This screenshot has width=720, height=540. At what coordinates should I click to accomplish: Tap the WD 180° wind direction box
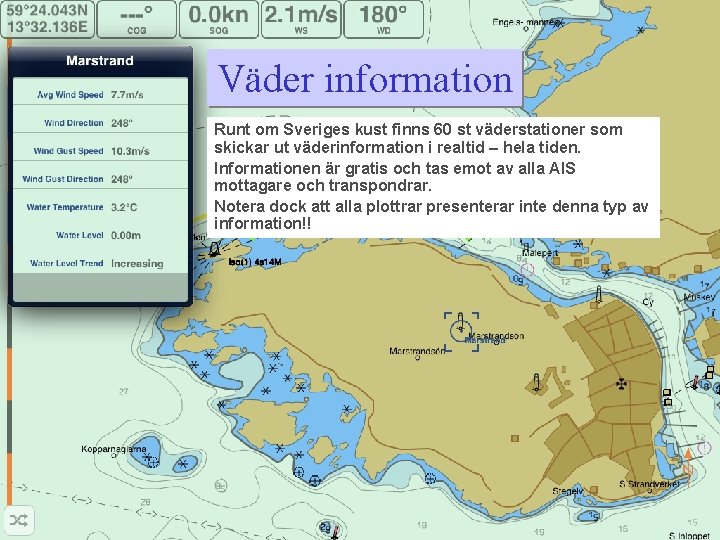(x=383, y=19)
